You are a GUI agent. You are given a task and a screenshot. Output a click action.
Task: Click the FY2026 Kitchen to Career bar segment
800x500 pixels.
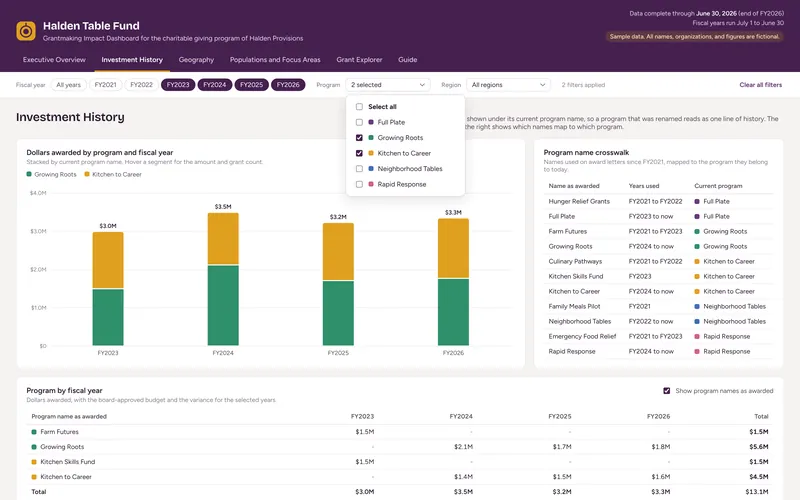coord(453,248)
